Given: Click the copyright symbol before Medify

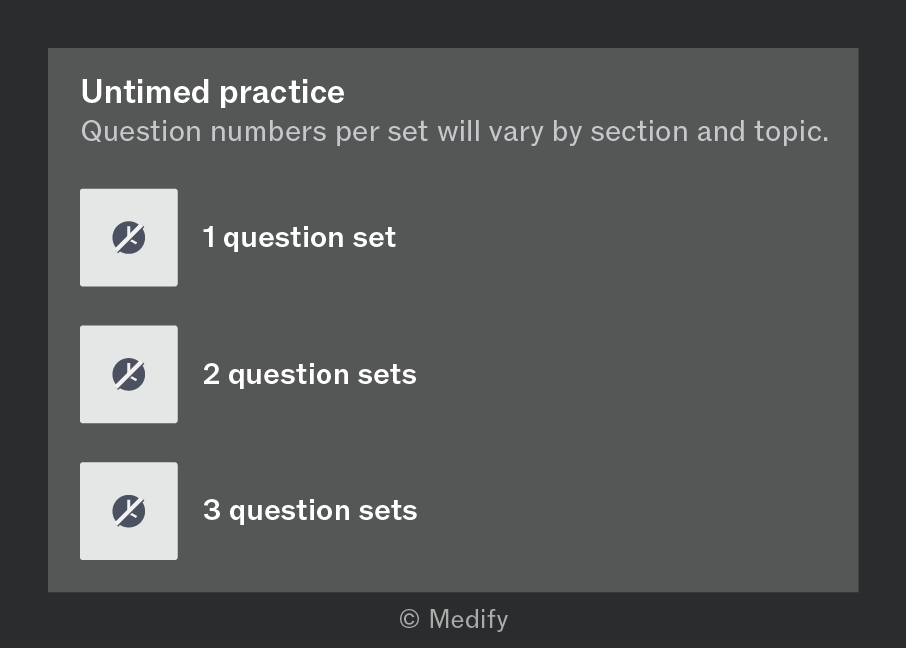Looking at the screenshot, I should tap(409, 619).
